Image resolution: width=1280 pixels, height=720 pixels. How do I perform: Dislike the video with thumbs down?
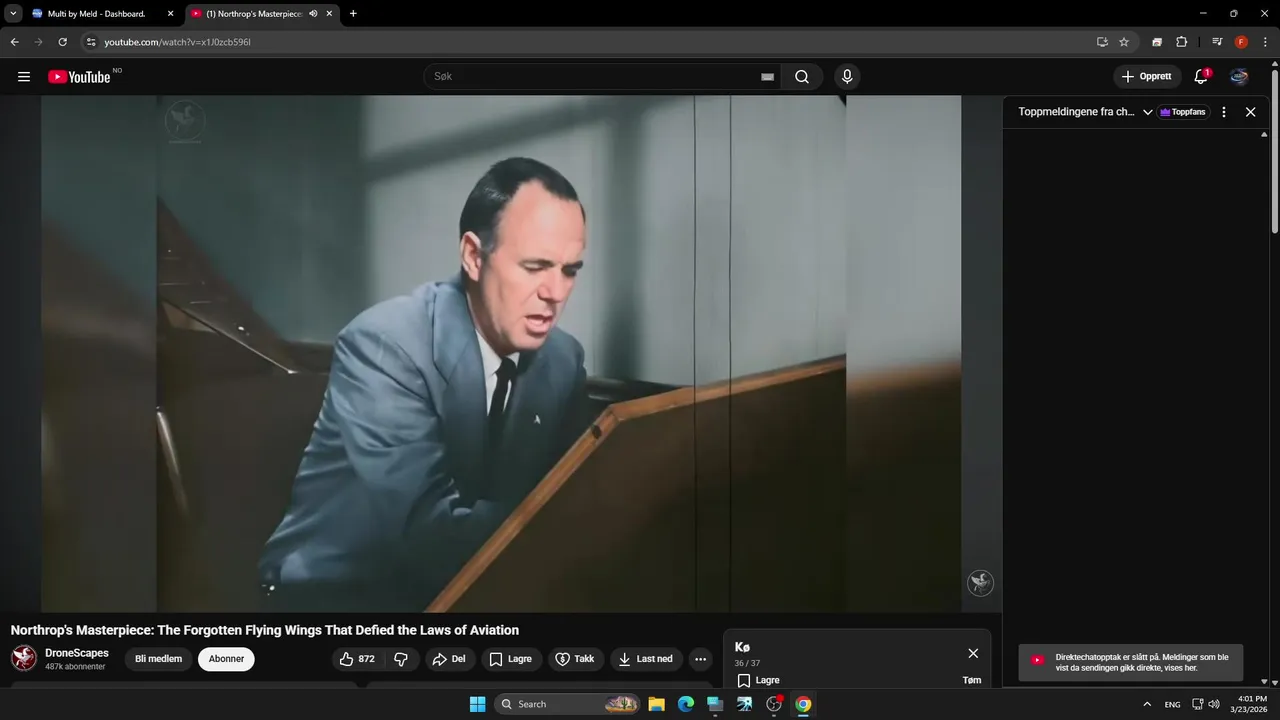401,659
